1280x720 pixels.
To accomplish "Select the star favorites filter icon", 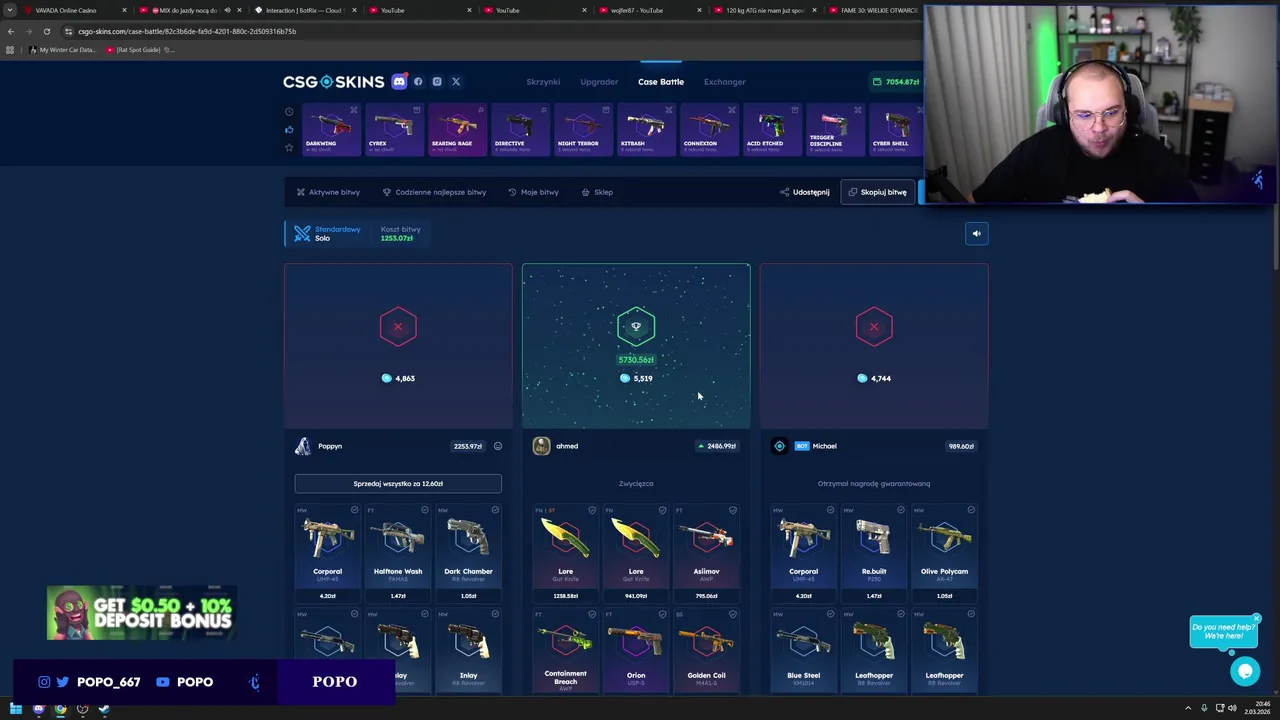I will pyautogui.click(x=289, y=147).
